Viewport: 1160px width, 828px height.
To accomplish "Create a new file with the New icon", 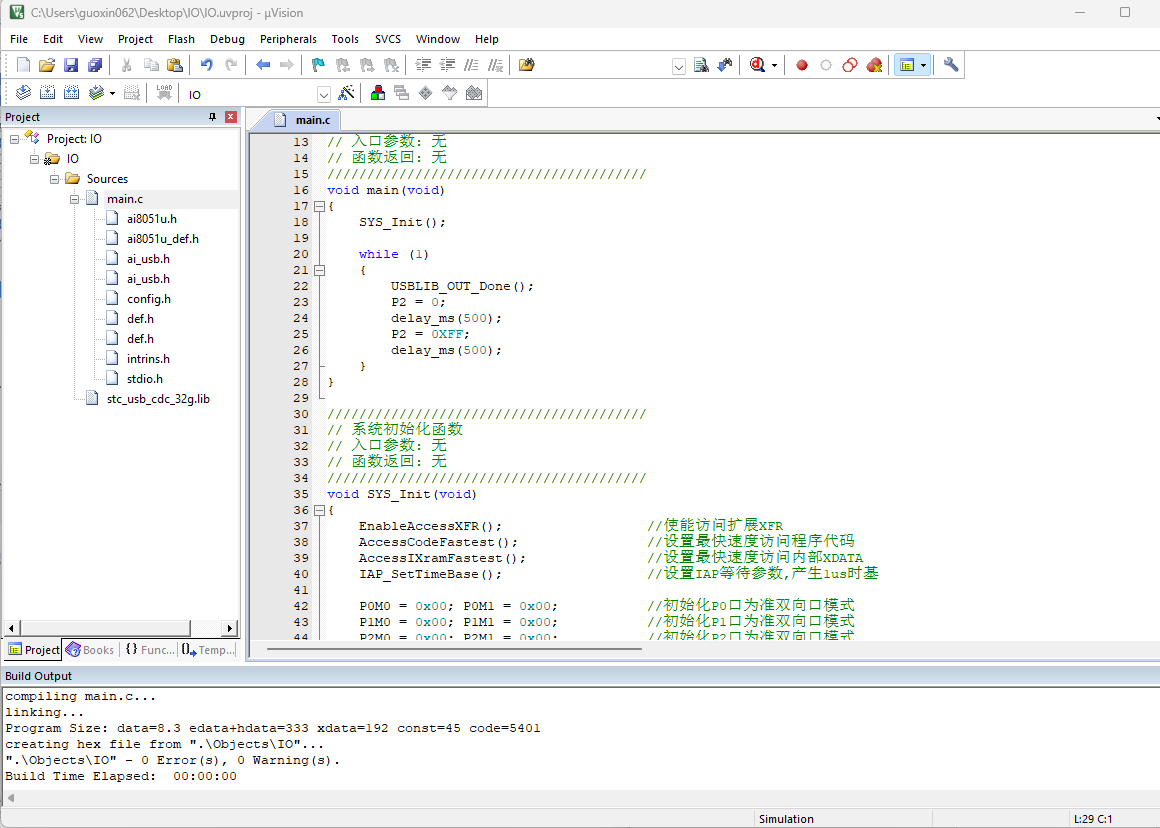I will (x=23, y=65).
